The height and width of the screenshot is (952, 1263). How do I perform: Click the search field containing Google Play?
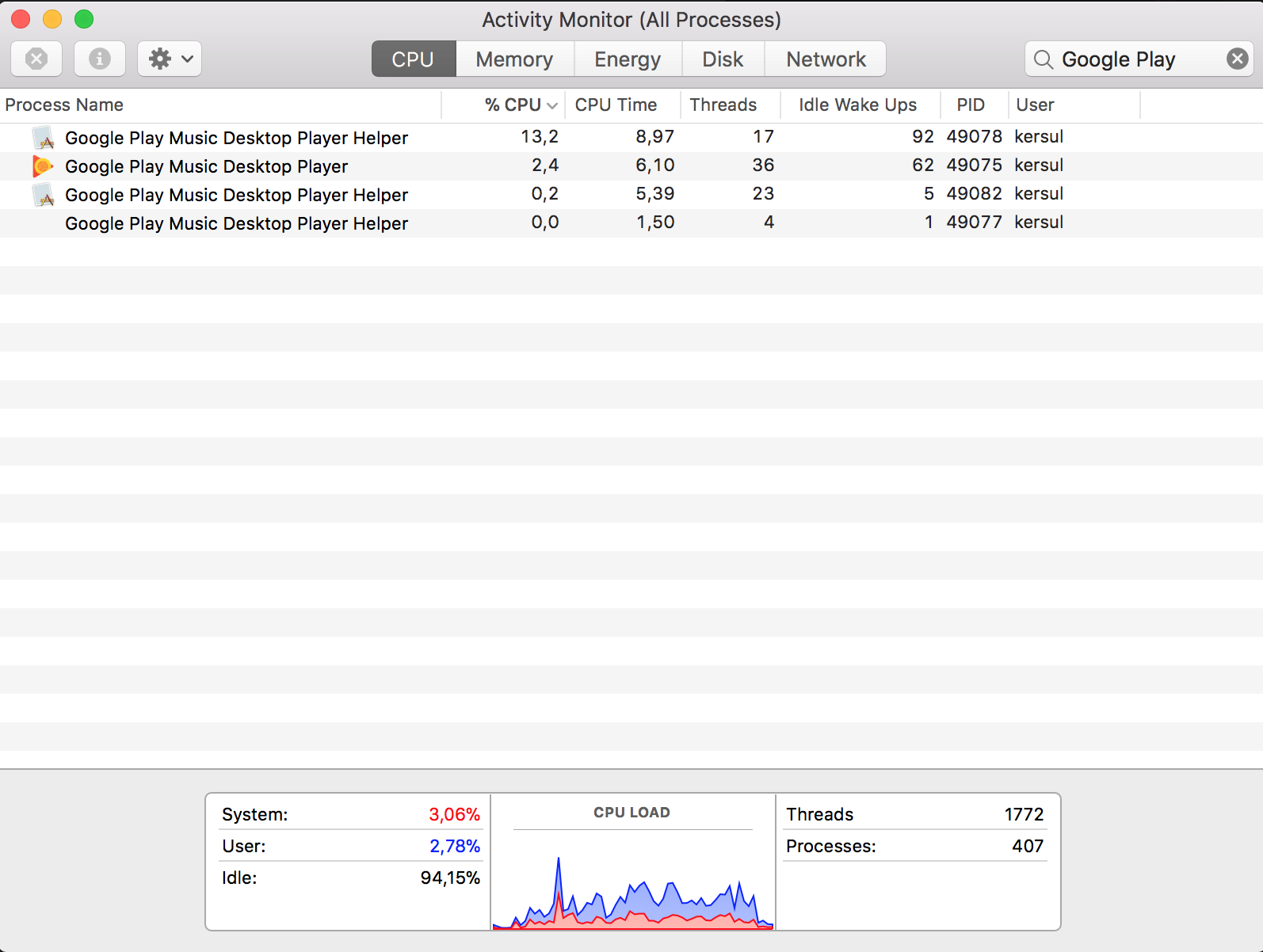coord(1139,59)
